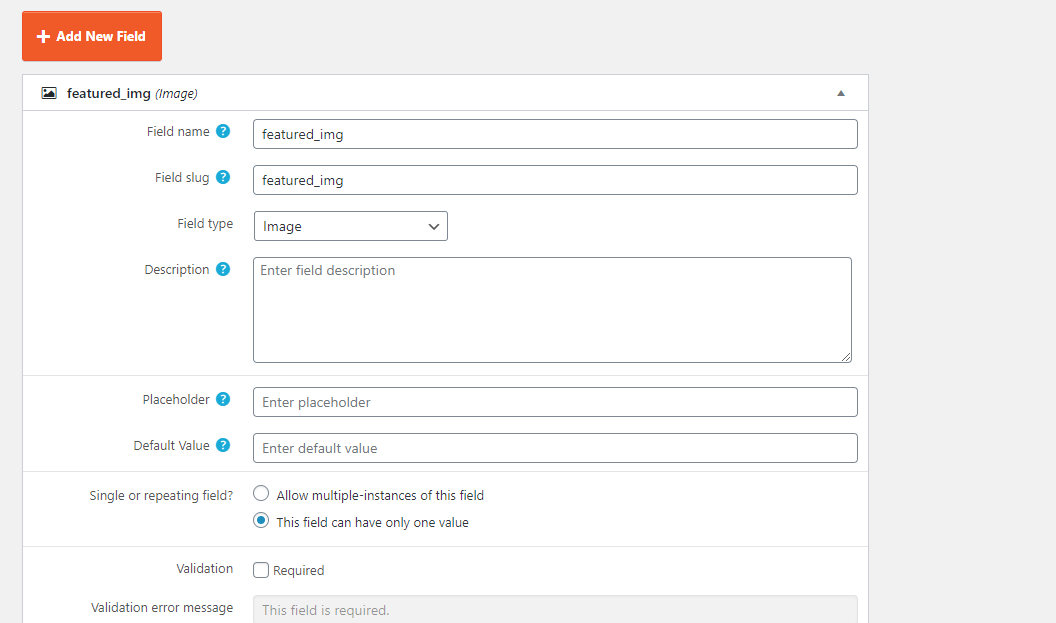Open help tooltip for Field name
Image resolution: width=1056 pixels, height=623 pixels.
[223, 131]
